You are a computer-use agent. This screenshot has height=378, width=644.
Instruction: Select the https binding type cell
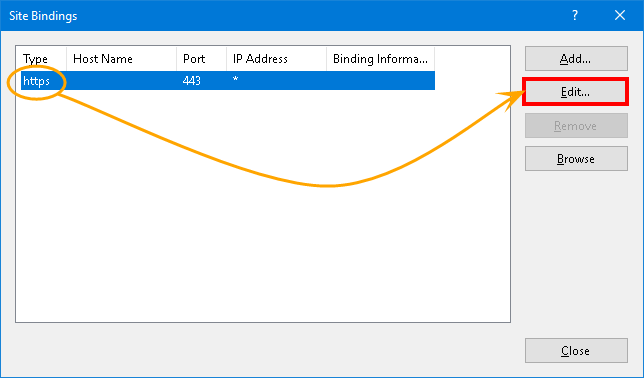tap(37, 81)
